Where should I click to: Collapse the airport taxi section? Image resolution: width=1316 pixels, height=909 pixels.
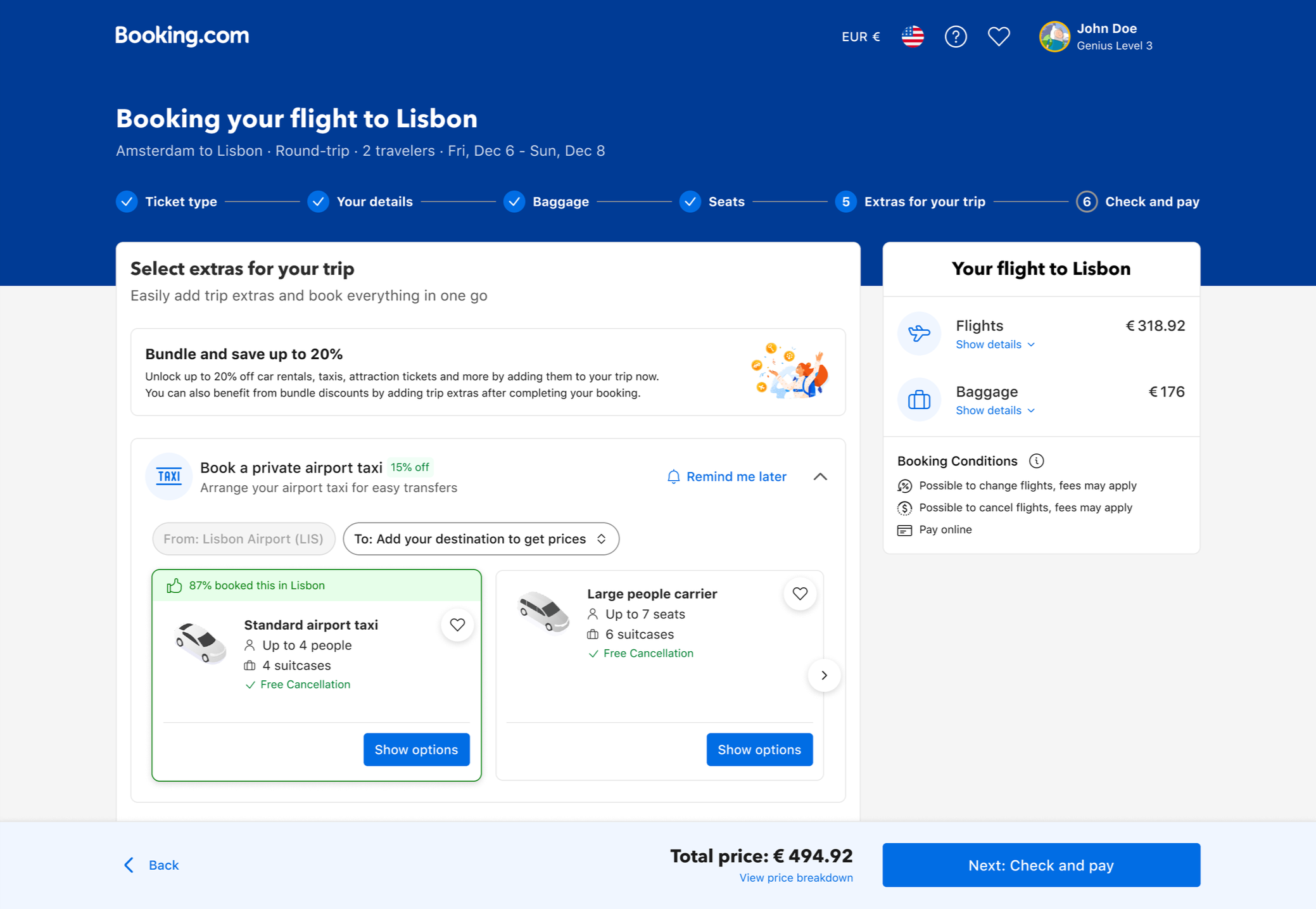820,476
